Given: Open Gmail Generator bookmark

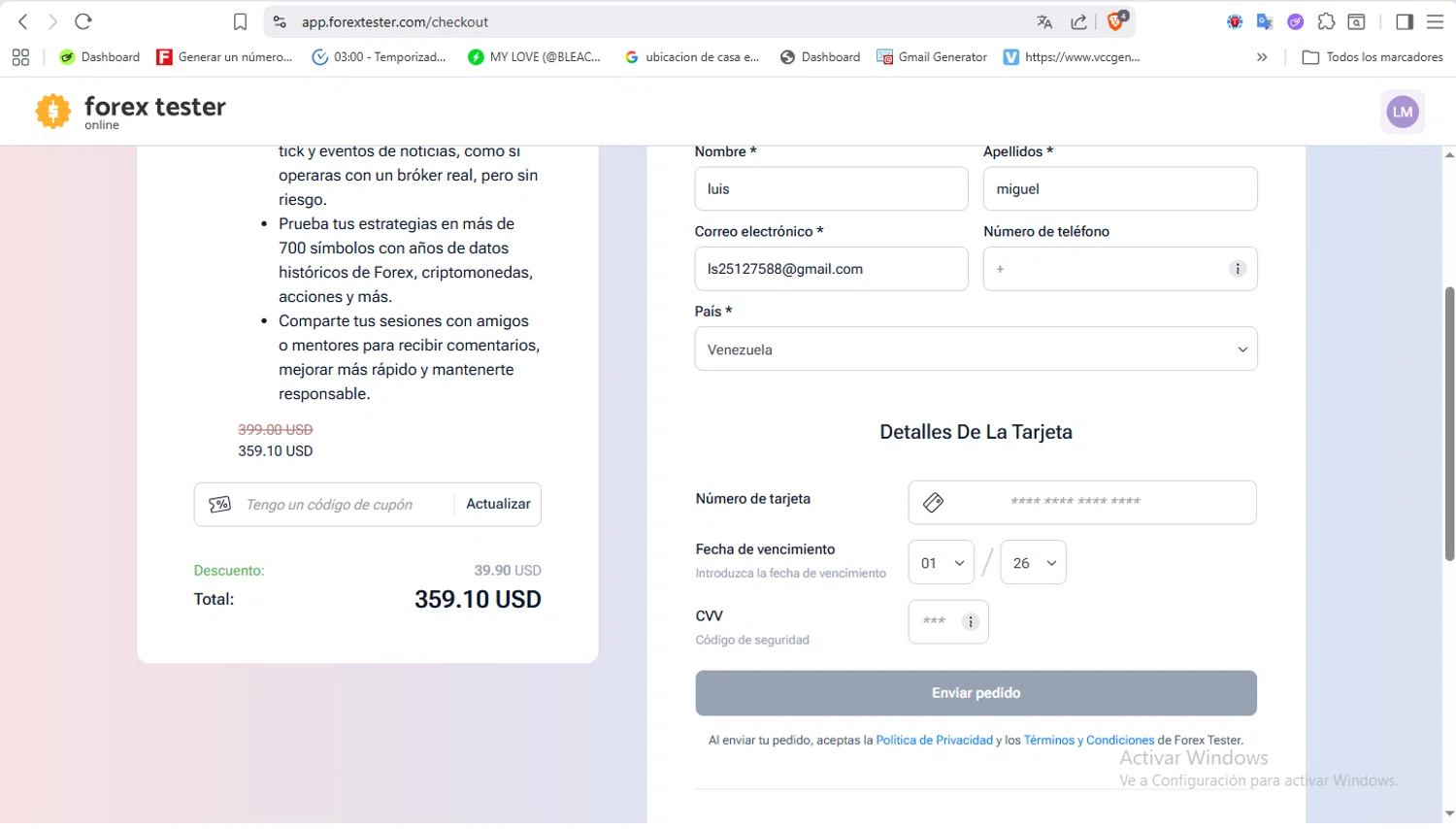Looking at the screenshot, I should point(932,57).
